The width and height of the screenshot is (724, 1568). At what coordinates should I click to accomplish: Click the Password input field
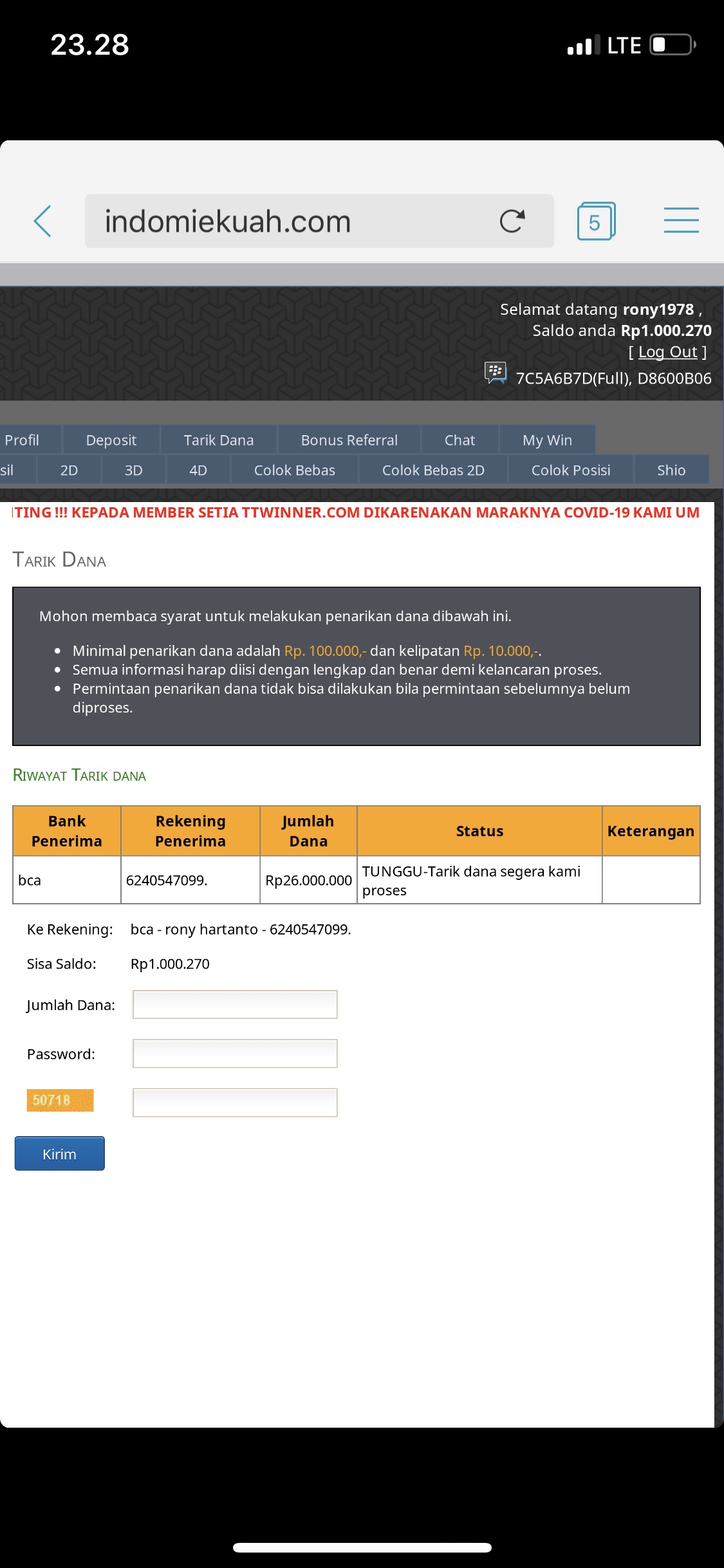pos(235,1054)
